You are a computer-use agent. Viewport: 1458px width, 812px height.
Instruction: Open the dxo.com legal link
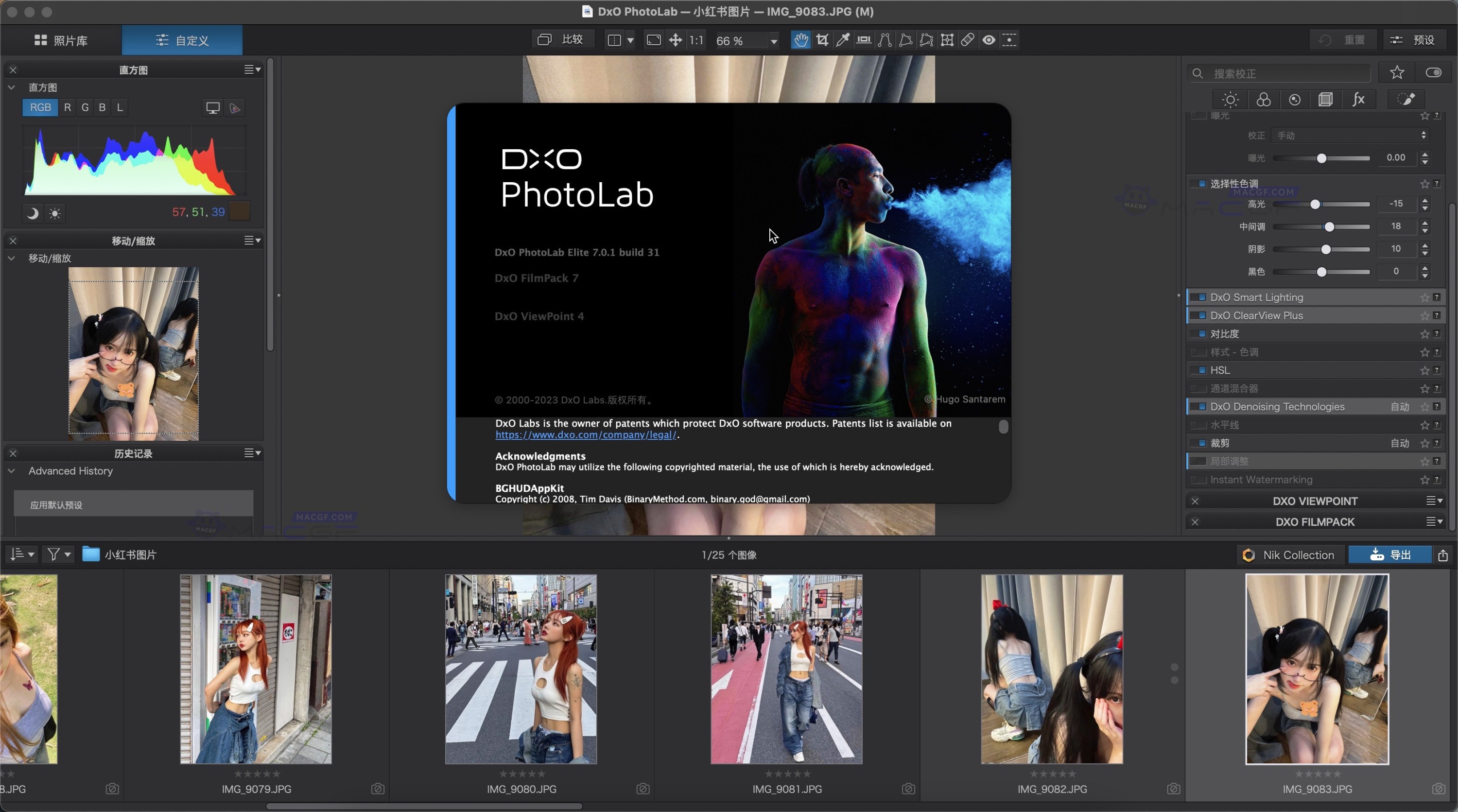click(x=585, y=434)
